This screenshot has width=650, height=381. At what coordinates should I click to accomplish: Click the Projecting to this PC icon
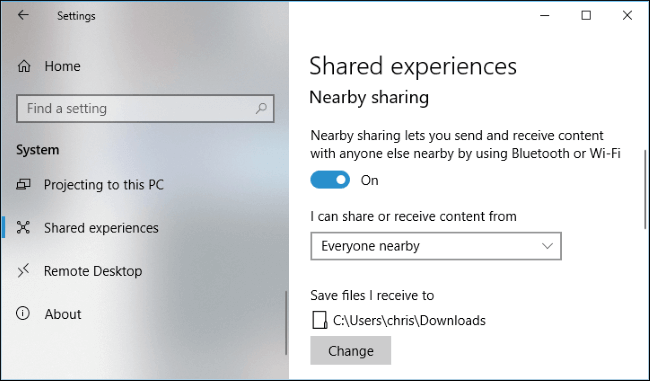tap(23, 184)
